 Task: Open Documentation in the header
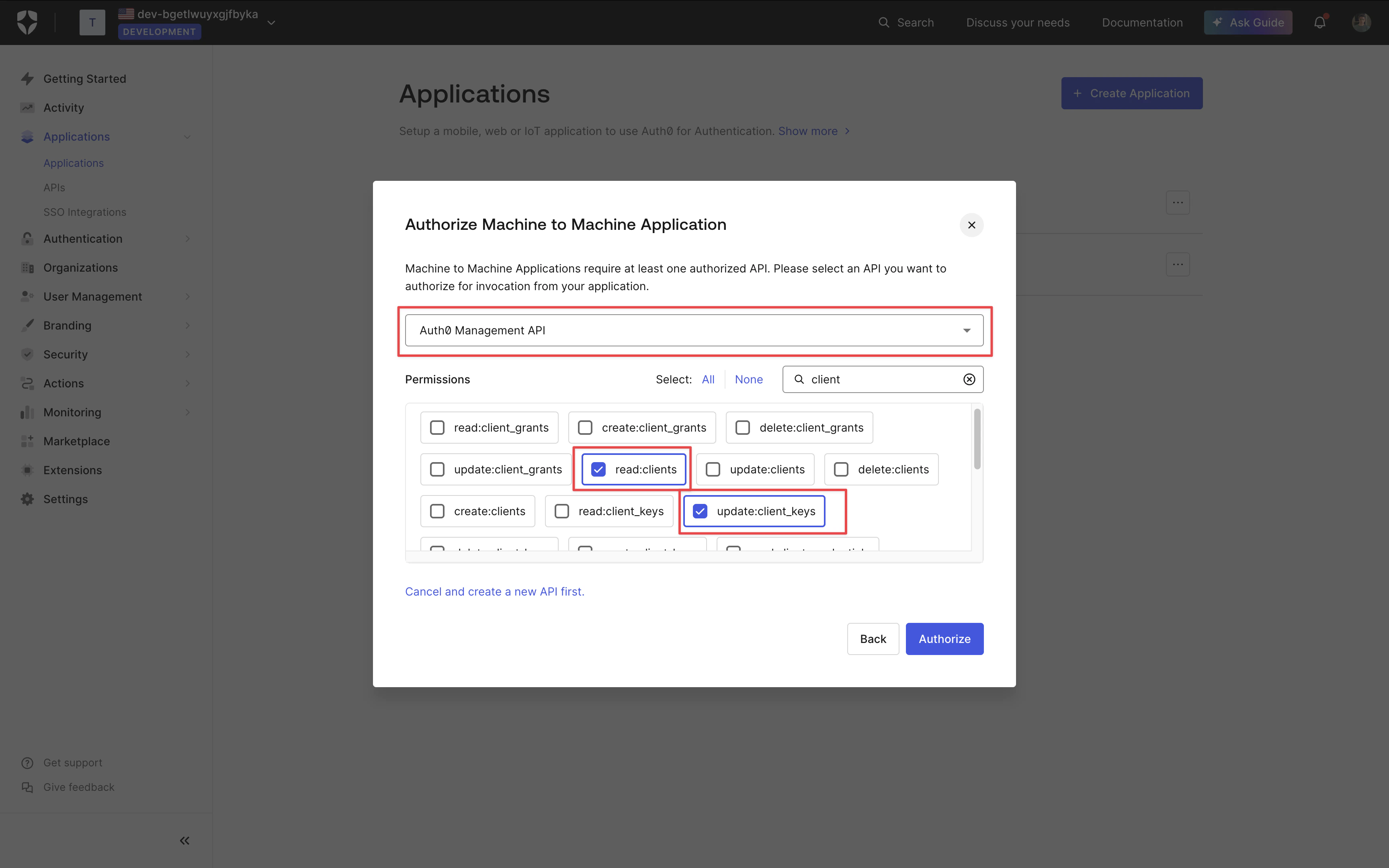point(1142,23)
